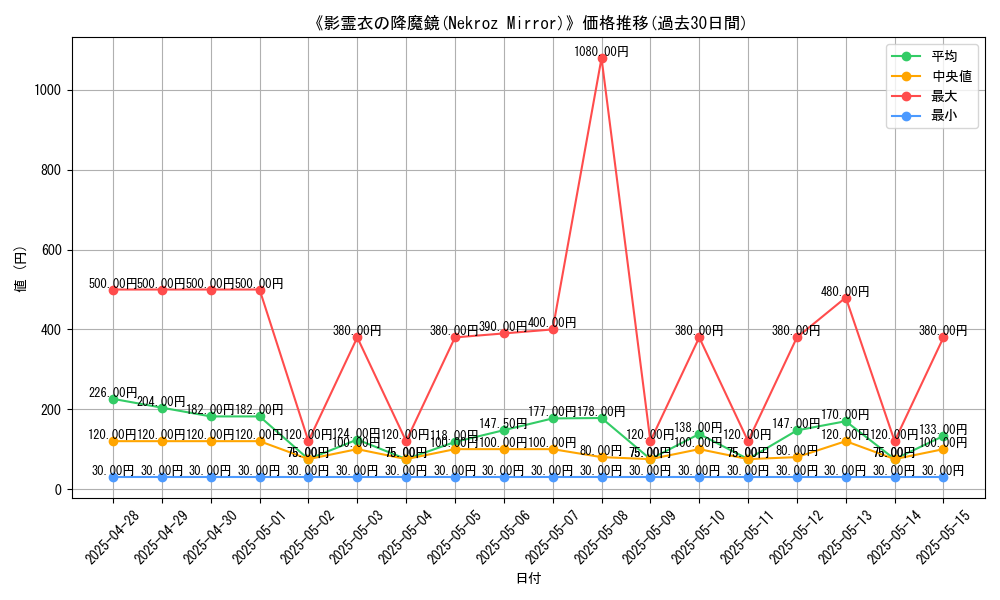Click the blue min data point on 2025-04-28

coord(114,477)
